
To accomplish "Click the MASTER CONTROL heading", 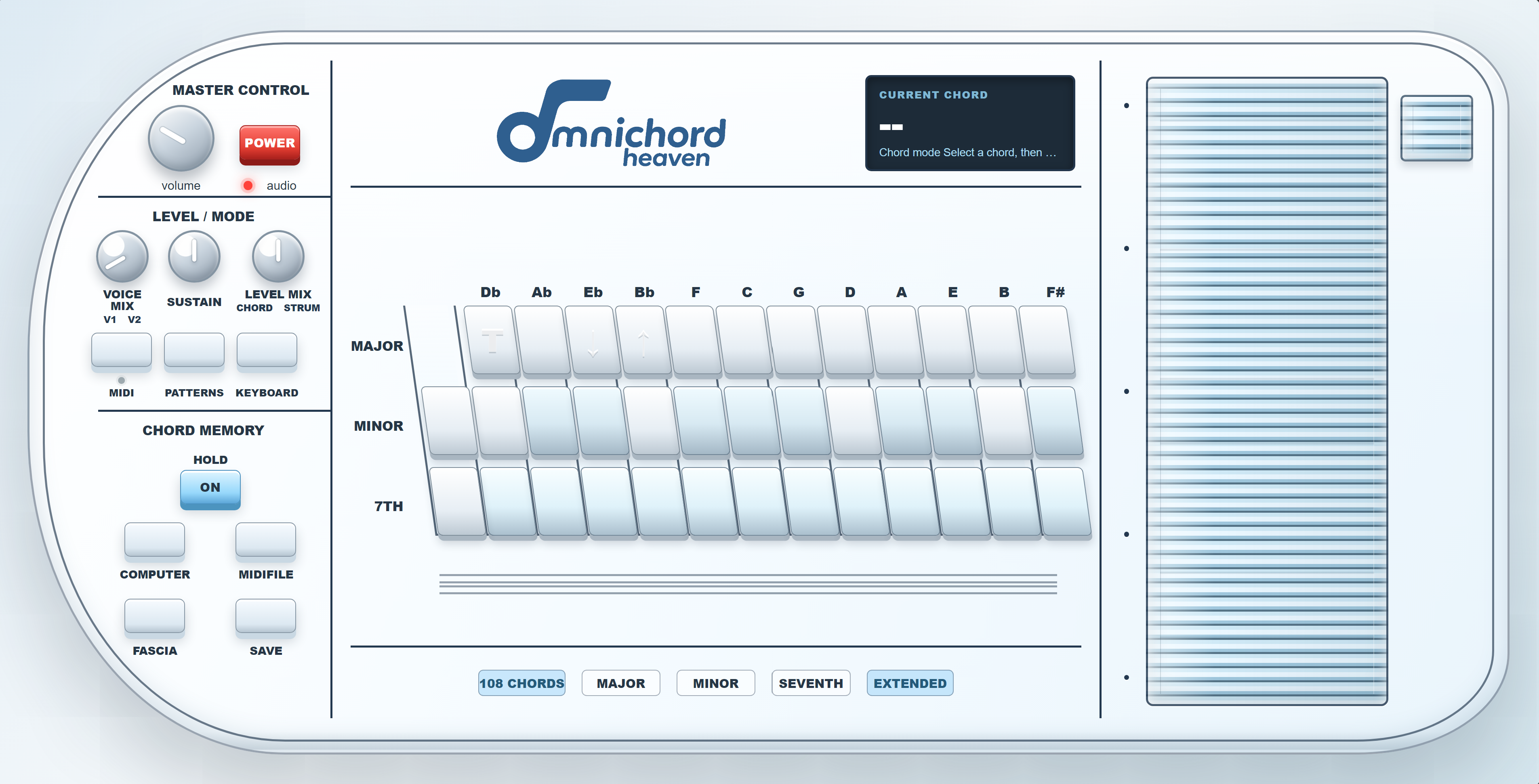I will (241, 90).
